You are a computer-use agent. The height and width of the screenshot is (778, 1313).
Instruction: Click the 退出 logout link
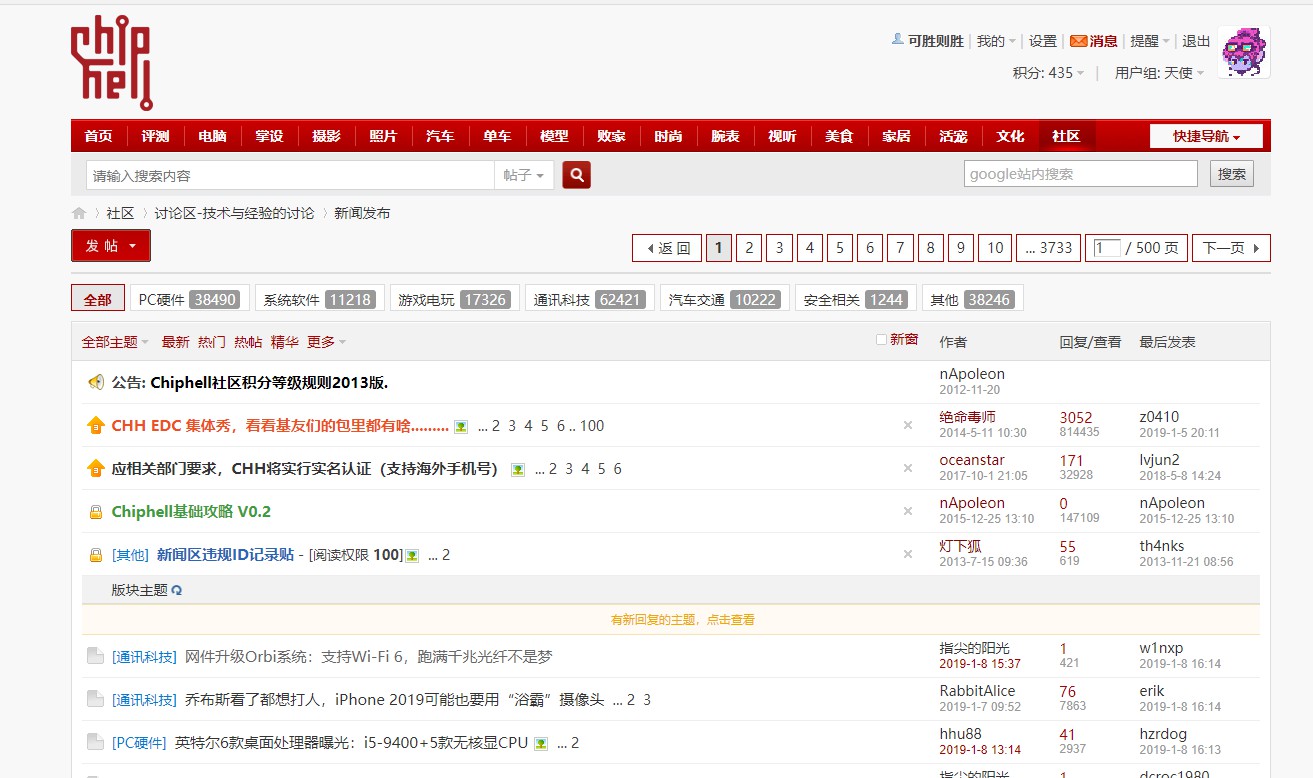(x=1196, y=41)
